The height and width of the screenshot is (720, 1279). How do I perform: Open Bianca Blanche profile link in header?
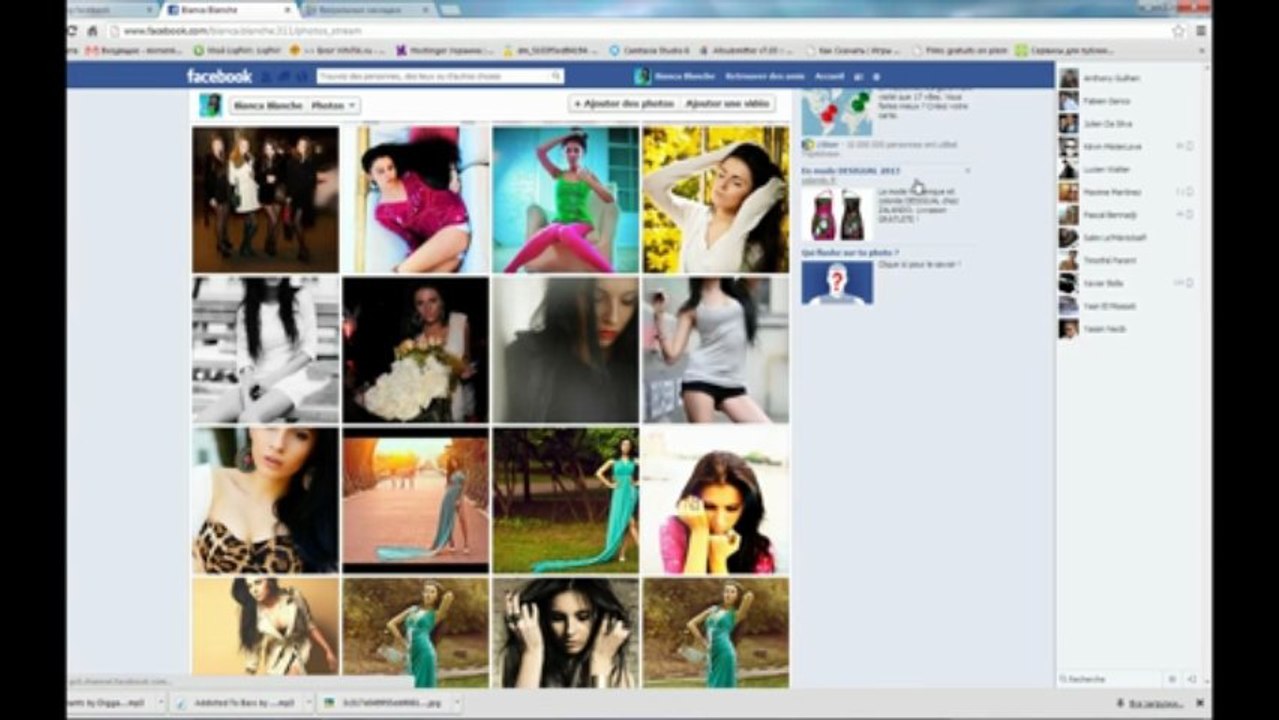click(x=685, y=77)
